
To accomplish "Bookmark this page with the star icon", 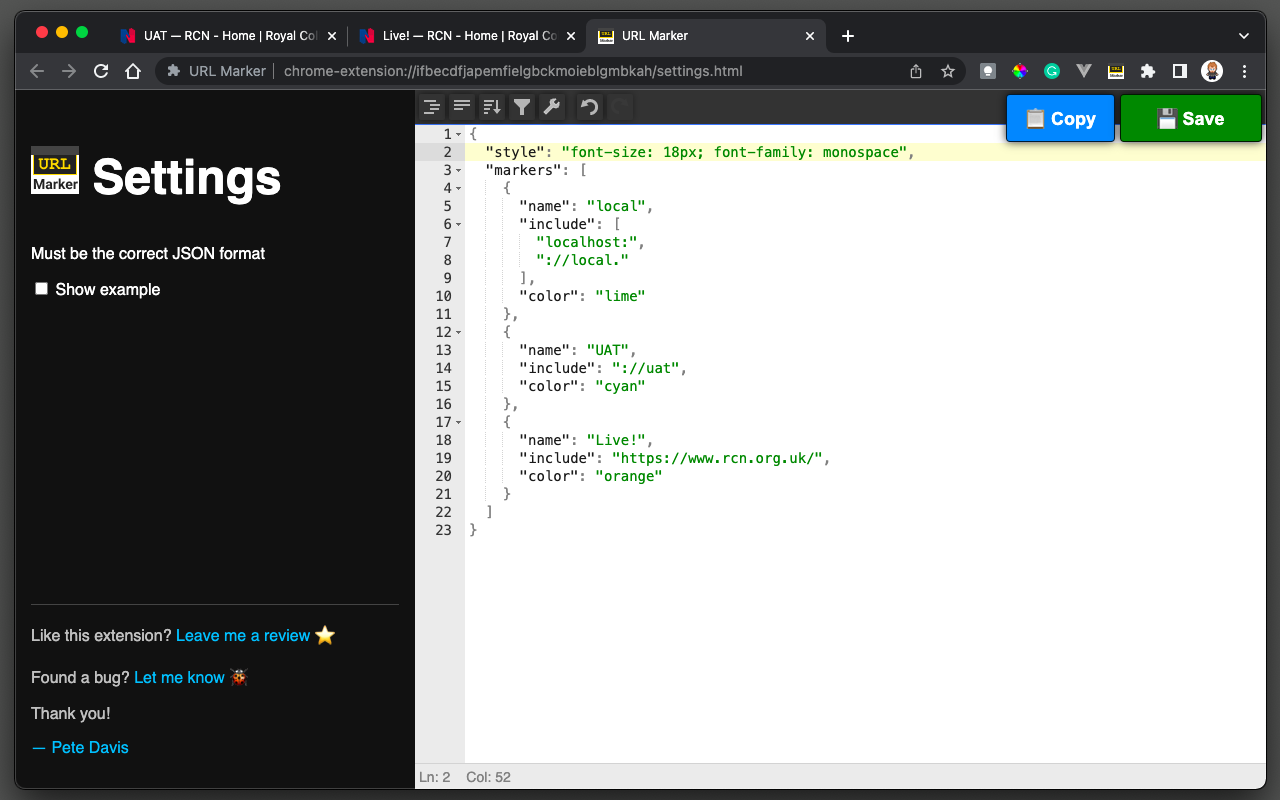I will coord(947,71).
